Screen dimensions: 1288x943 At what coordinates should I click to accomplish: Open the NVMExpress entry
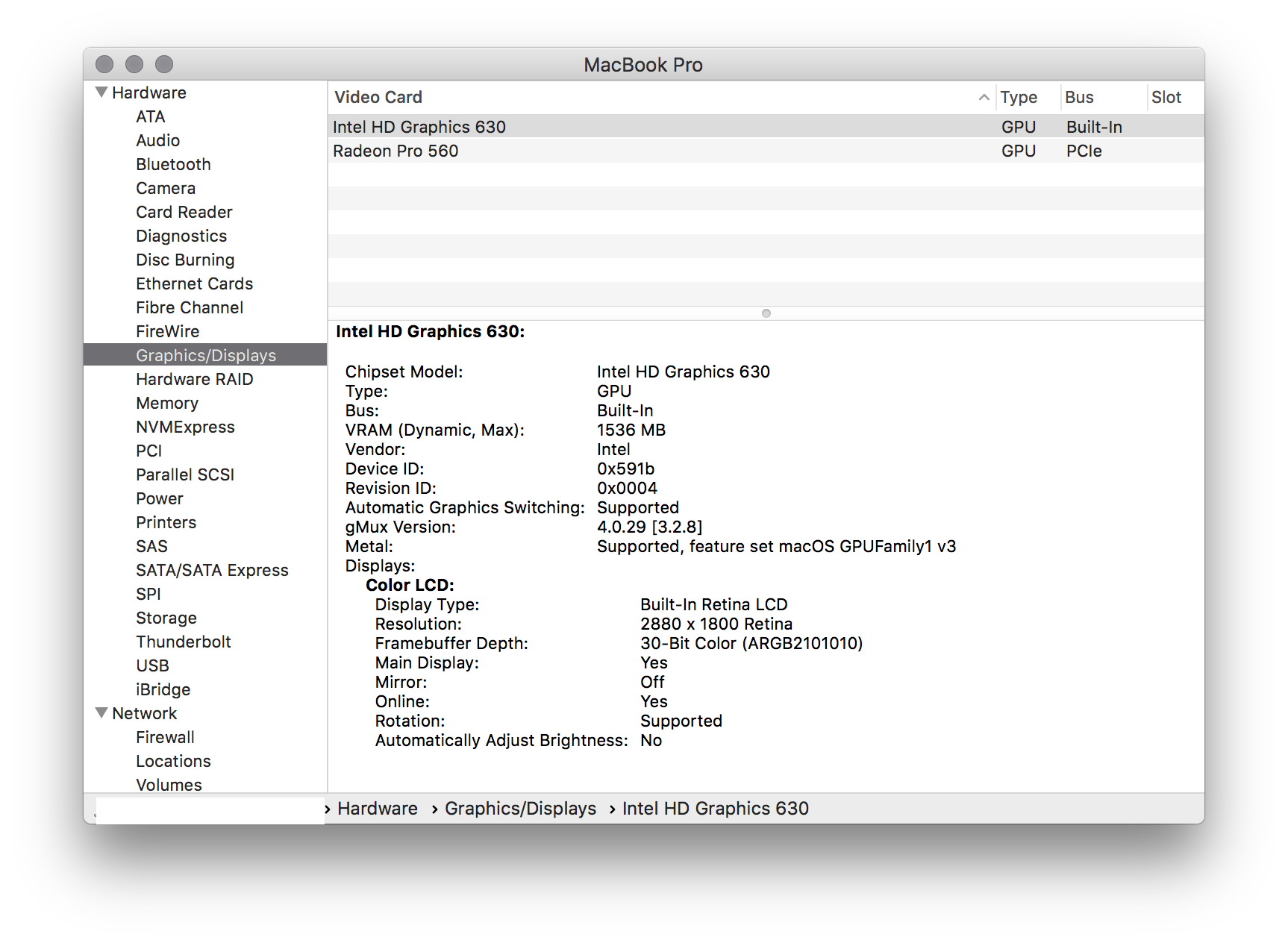point(185,427)
